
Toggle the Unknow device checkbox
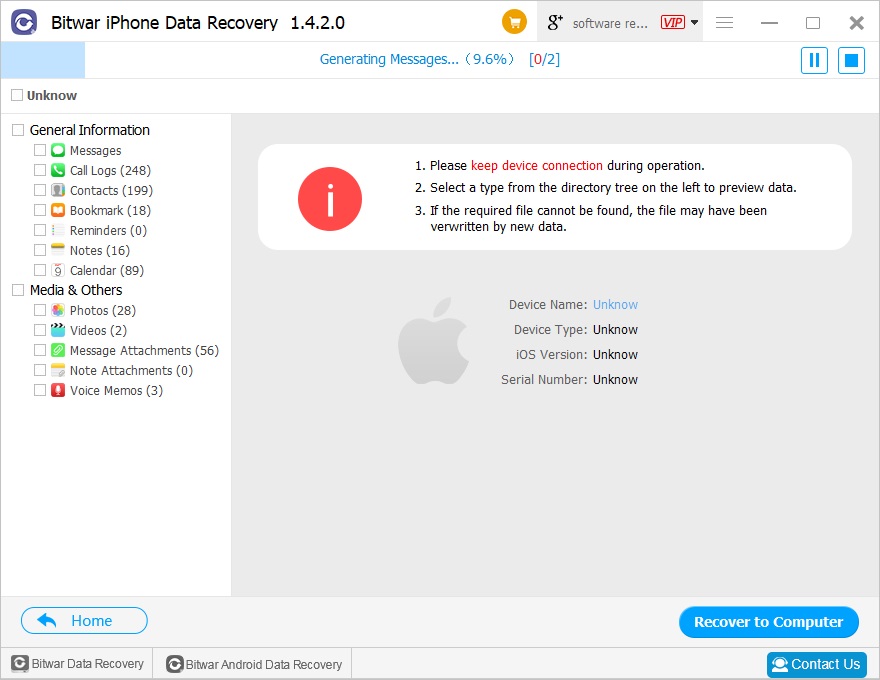17,95
